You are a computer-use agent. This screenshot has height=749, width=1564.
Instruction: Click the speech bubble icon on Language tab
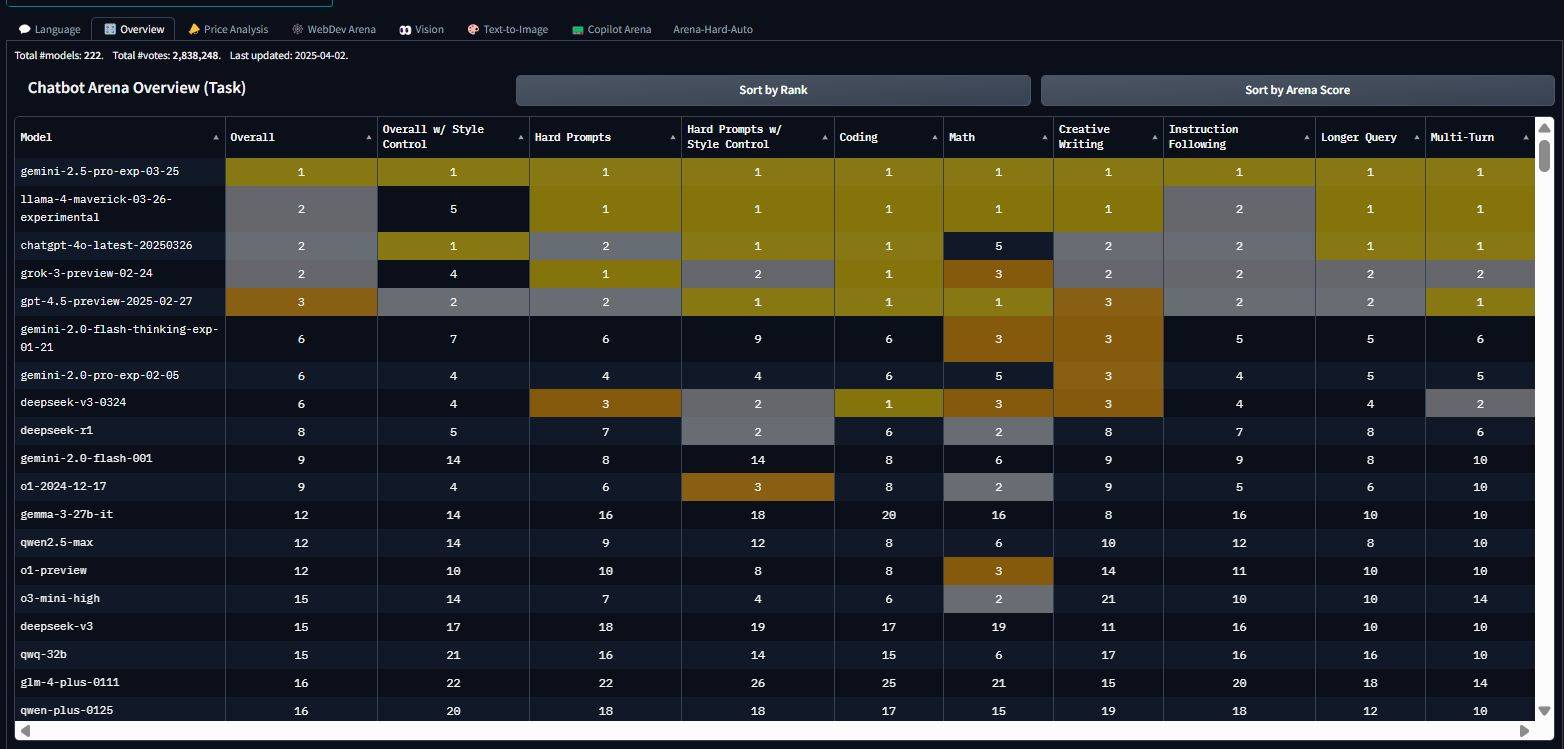click(x=24, y=30)
